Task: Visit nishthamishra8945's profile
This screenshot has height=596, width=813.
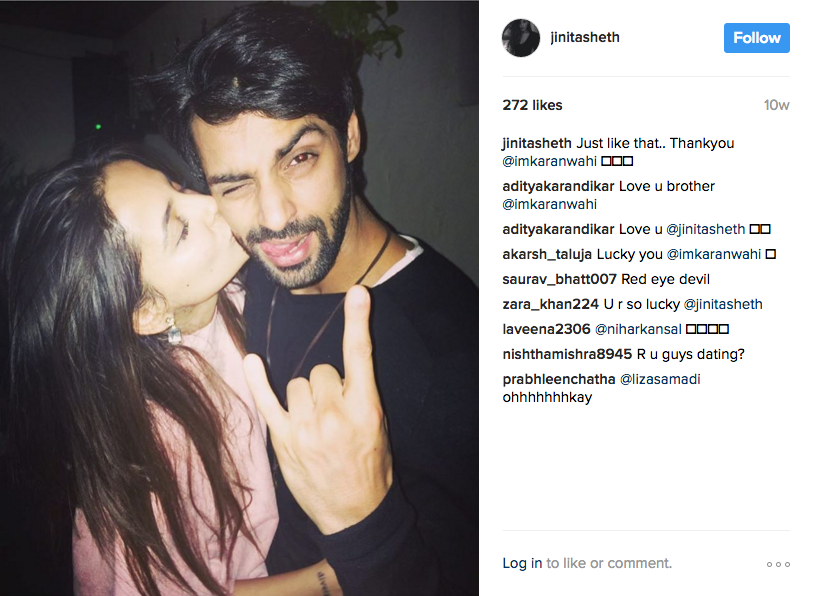Action: click(x=567, y=354)
